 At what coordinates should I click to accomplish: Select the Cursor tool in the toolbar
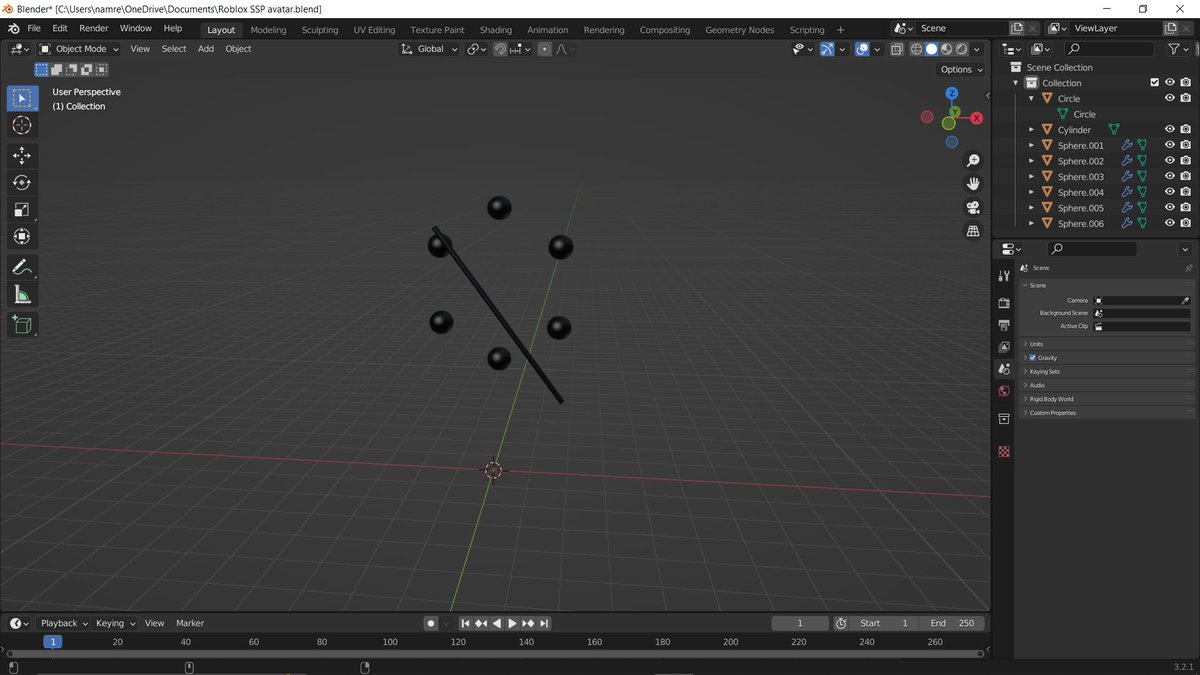click(x=22, y=125)
